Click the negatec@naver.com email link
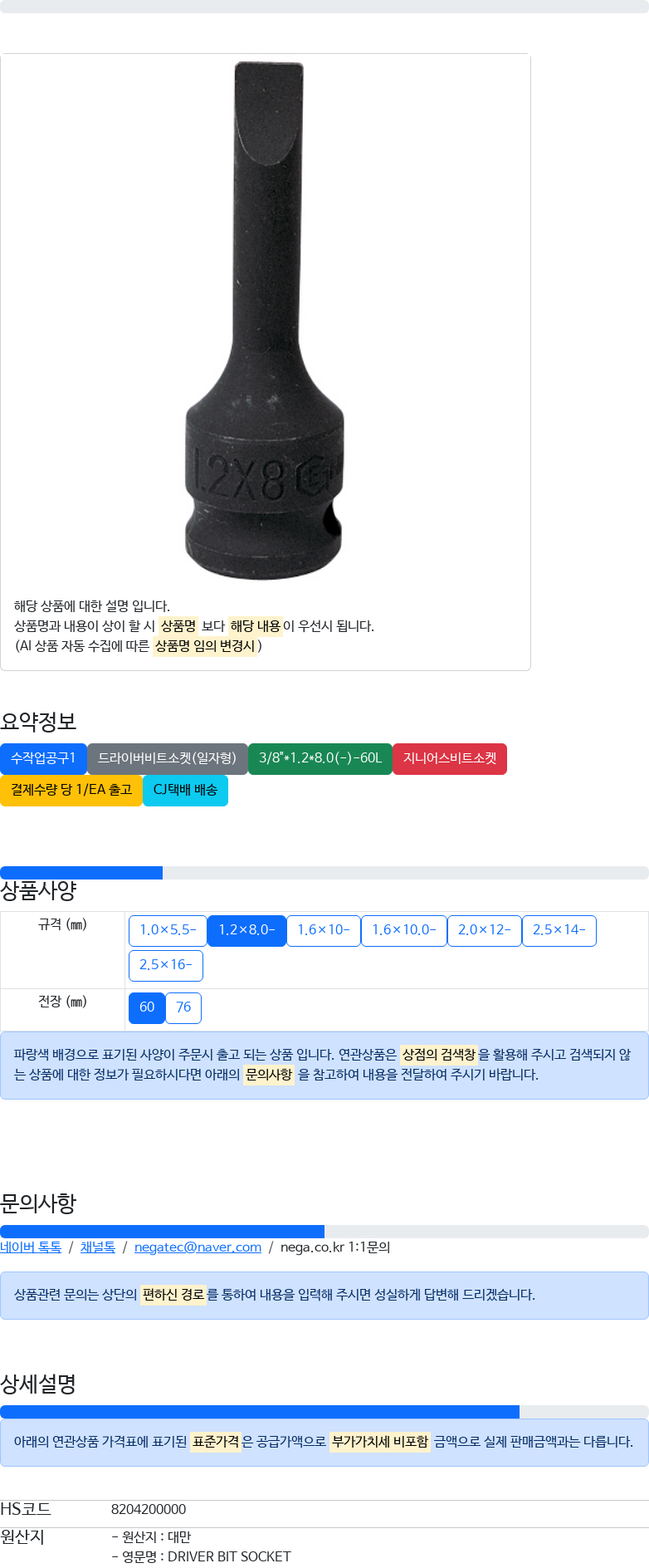 pyautogui.click(x=198, y=1247)
